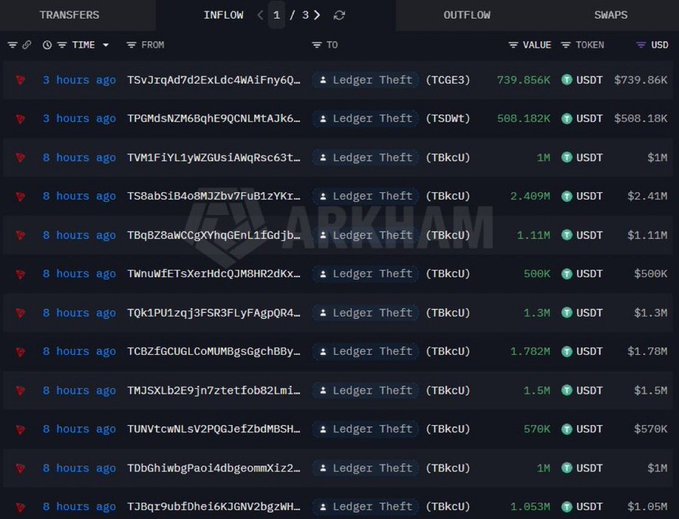679x519 pixels.
Task: Filter by the FROM column
Action: pyautogui.click(x=131, y=45)
